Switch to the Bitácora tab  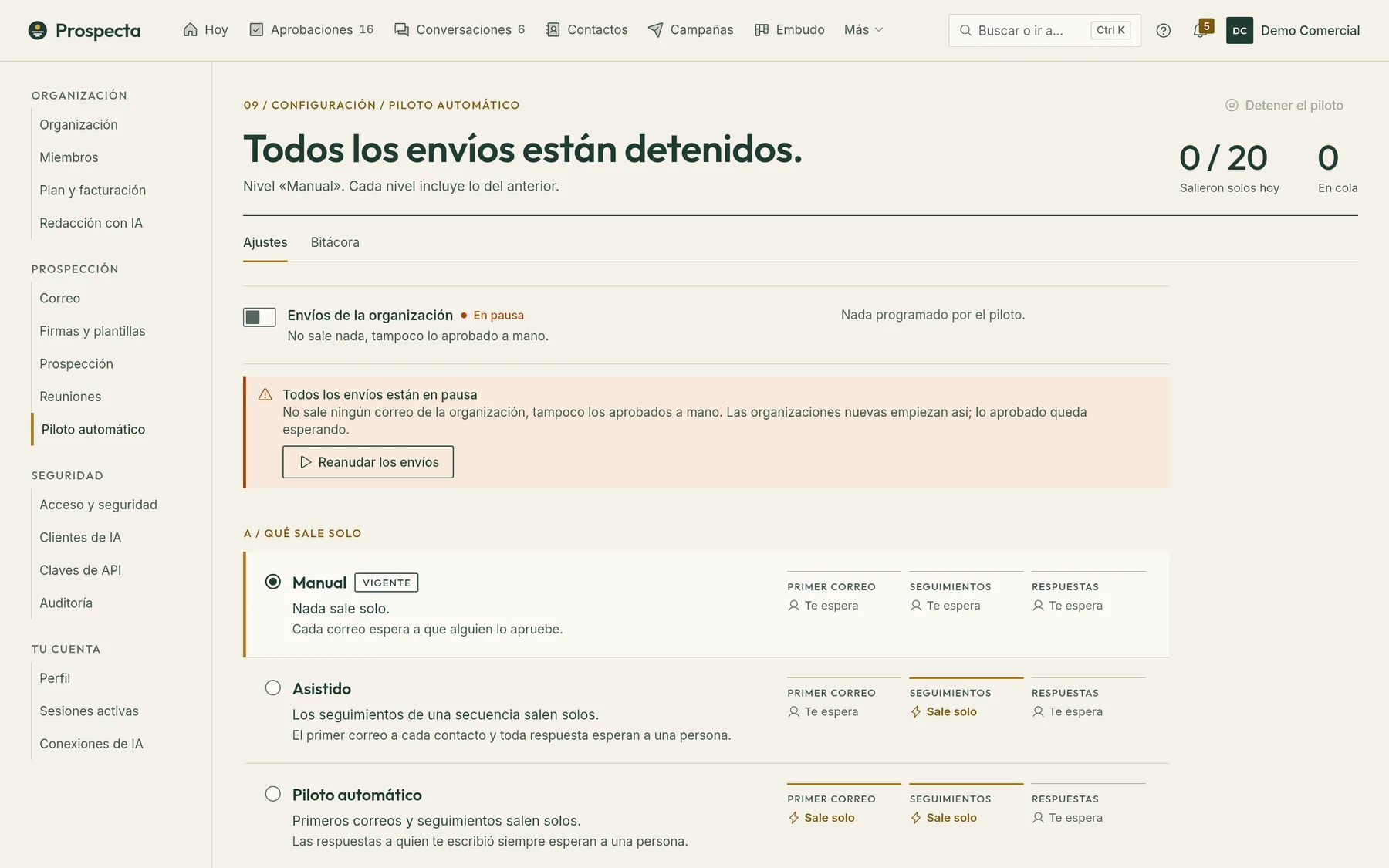335,242
